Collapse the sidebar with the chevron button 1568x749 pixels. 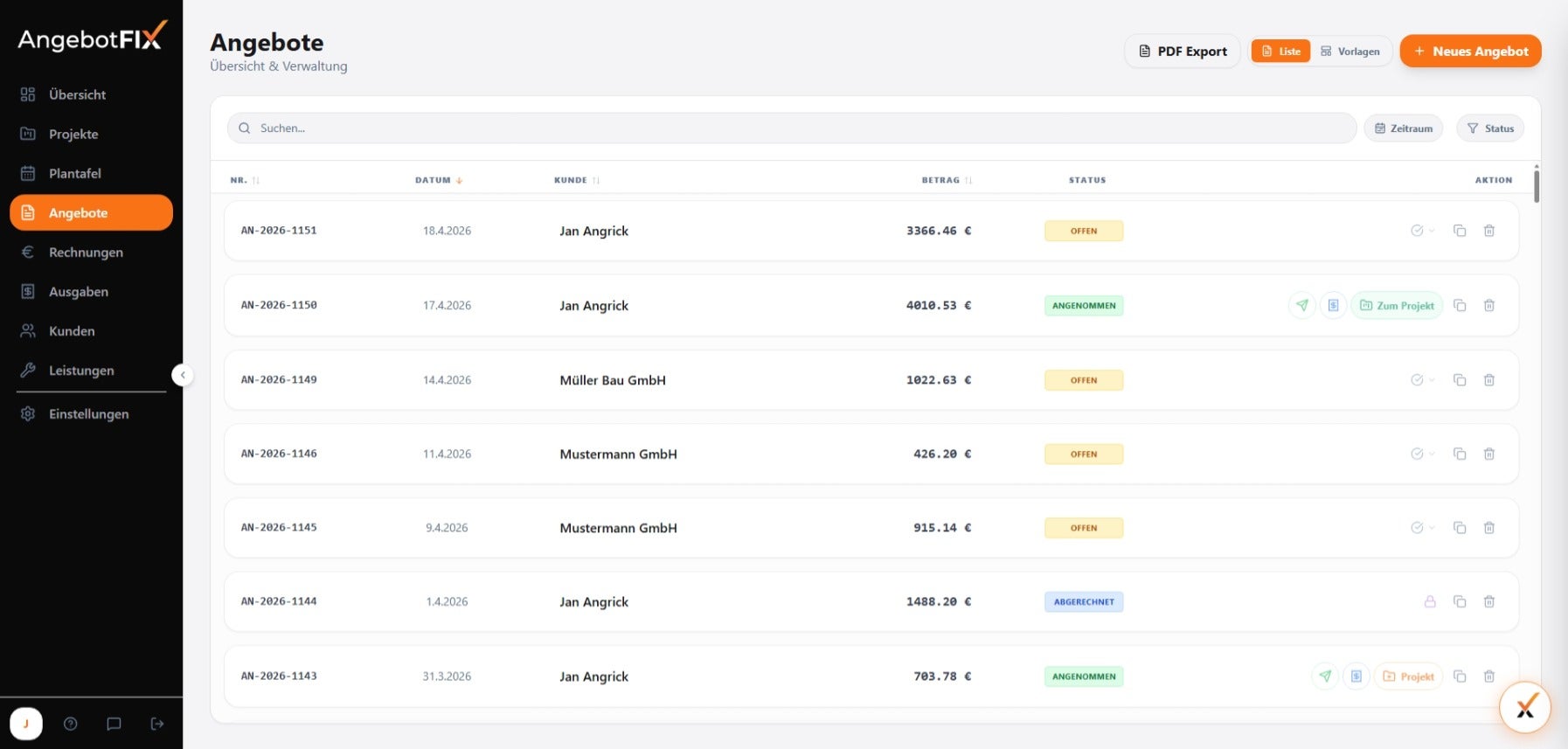click(x=183, y=375)
